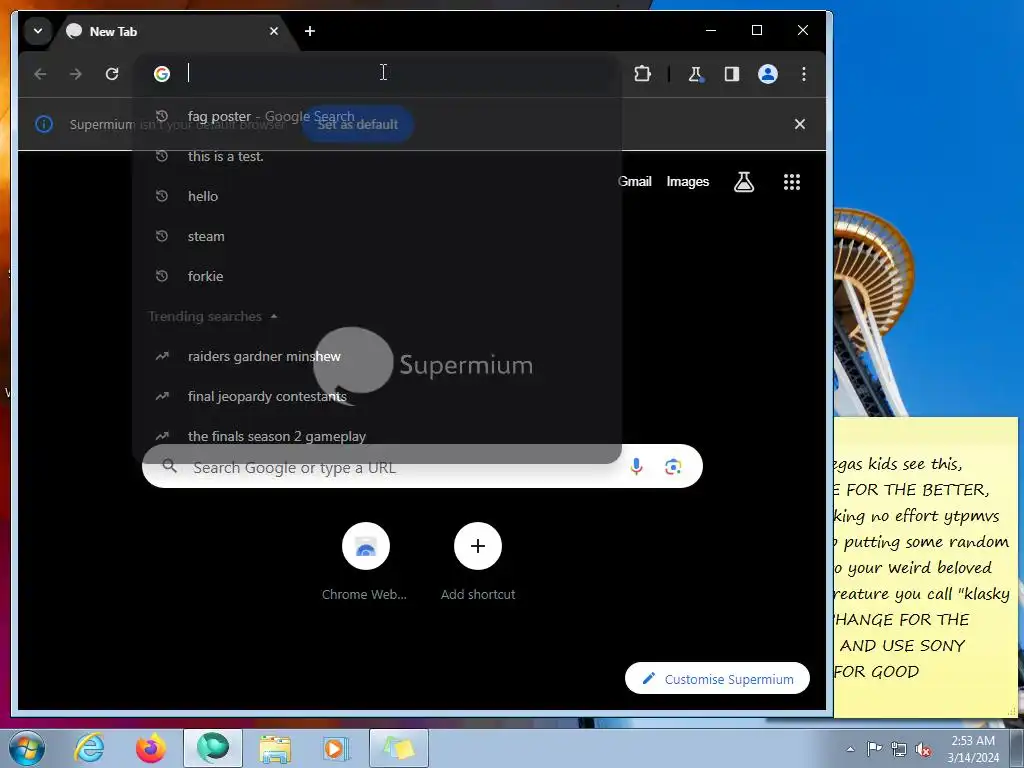The height and width of the screenshot is (768, 1024).
Task: Open the Extensions puzzle icon
Action: [x=643, y=74]
